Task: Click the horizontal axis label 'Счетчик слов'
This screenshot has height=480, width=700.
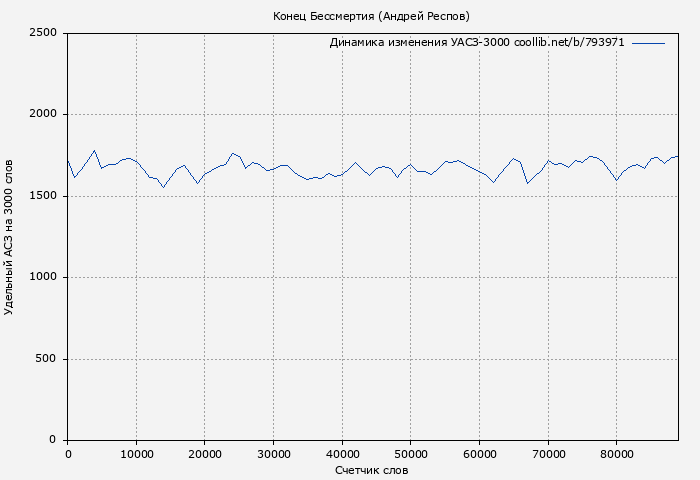Action: 372,470
